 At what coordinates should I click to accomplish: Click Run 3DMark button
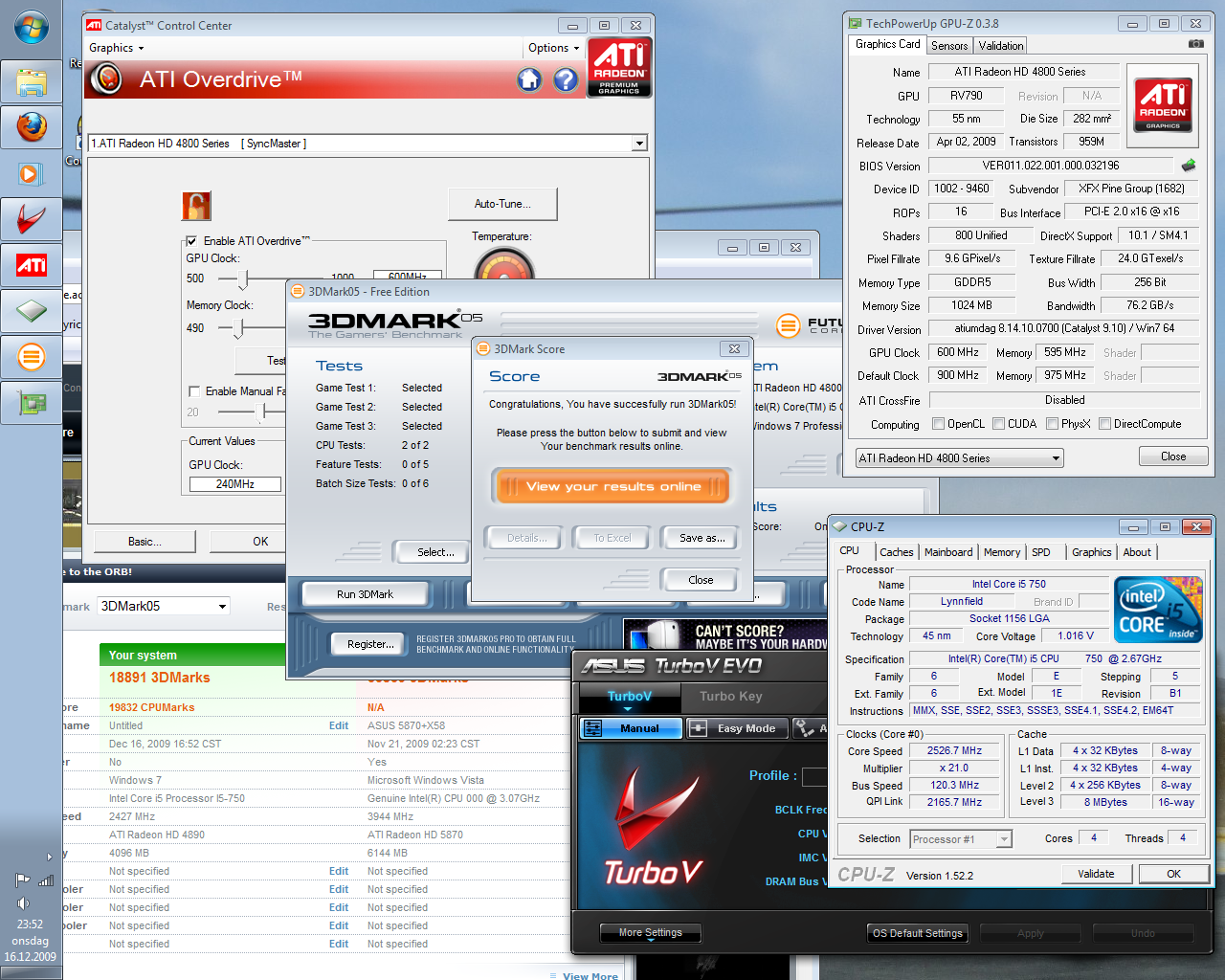tap(365, 594)
